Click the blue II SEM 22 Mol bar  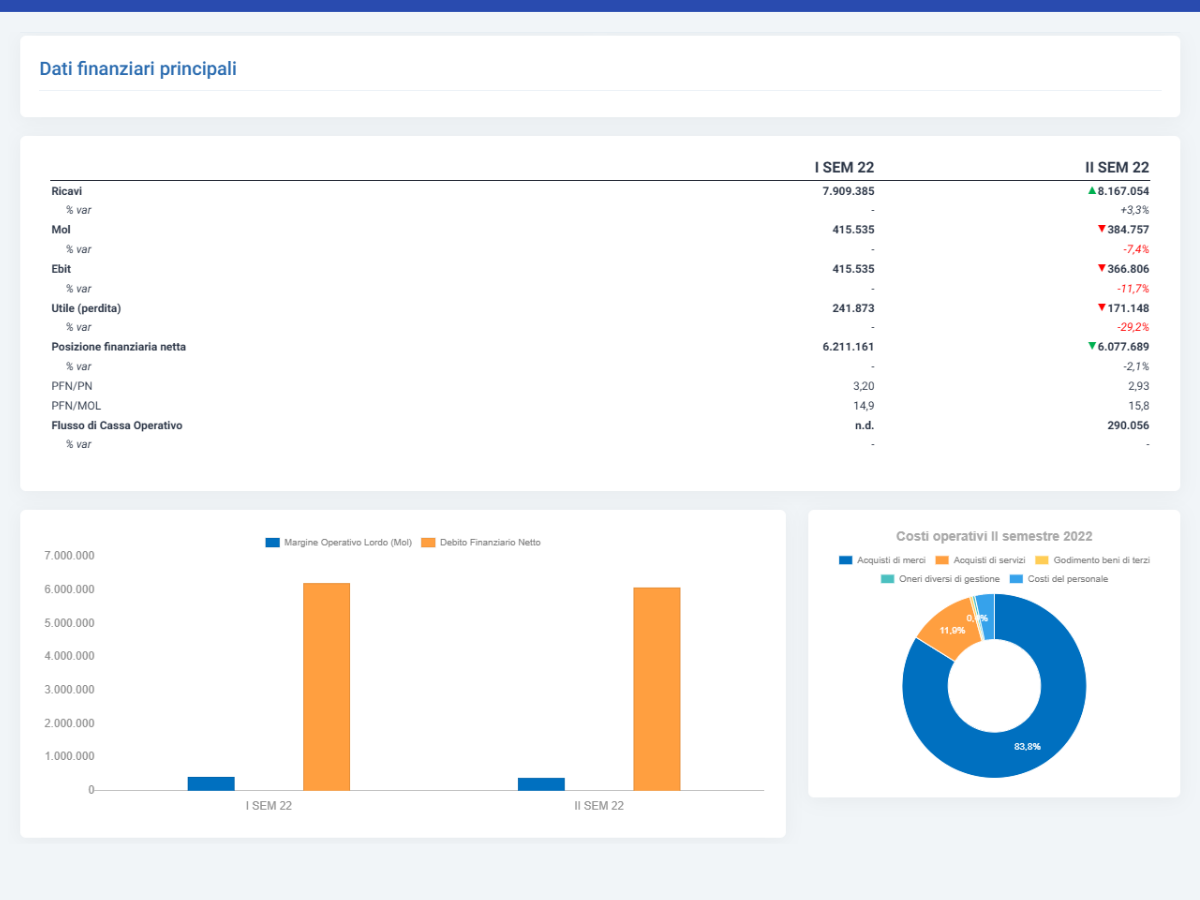[541, 784]
